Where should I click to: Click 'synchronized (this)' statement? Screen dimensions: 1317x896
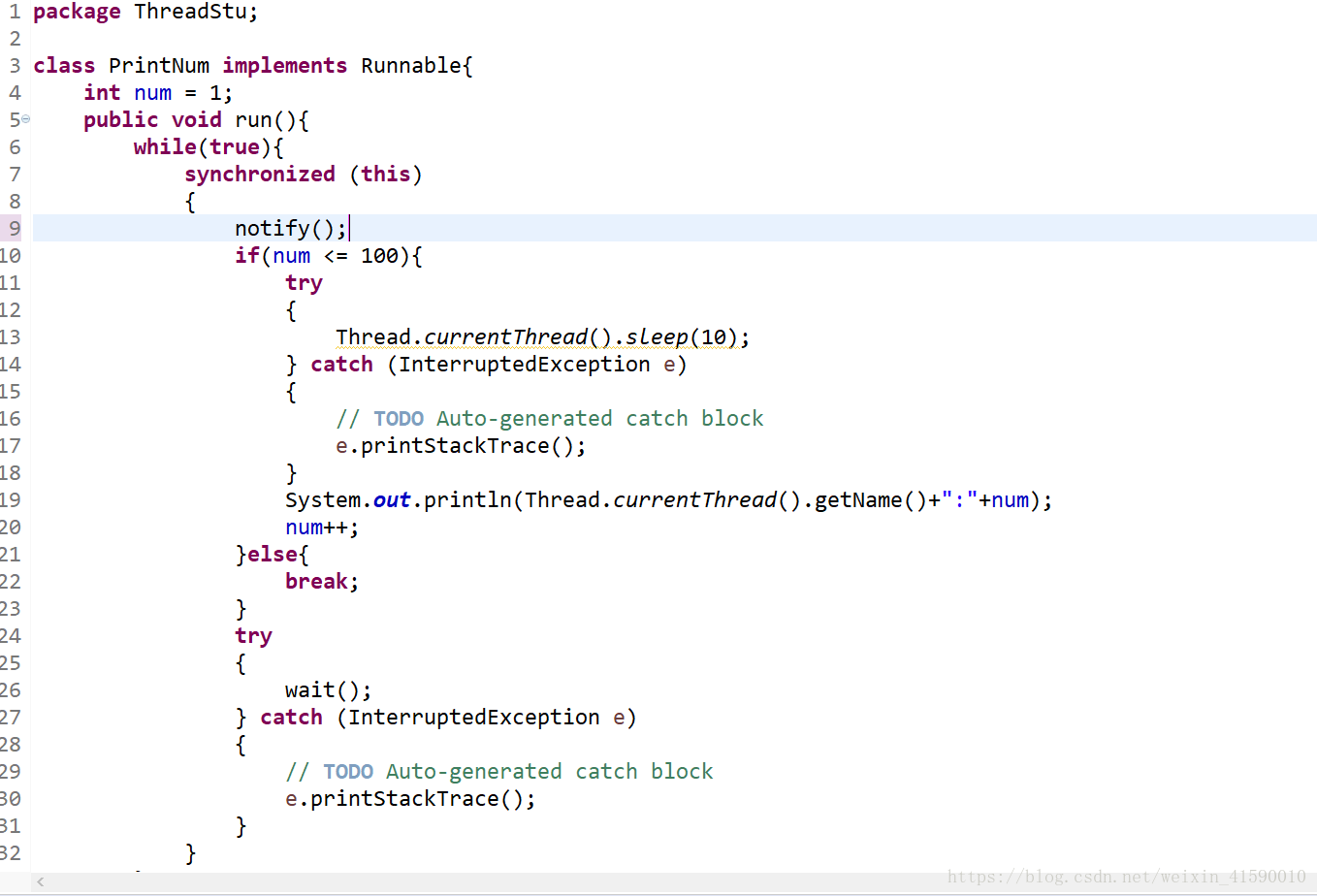(304, 175)
